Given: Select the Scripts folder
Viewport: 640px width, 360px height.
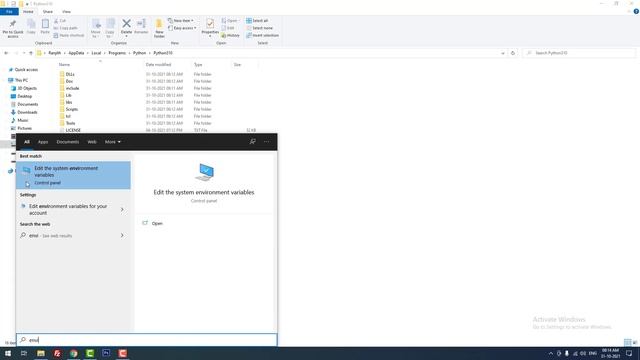Looking at the screenshot, I should (71, 109).
